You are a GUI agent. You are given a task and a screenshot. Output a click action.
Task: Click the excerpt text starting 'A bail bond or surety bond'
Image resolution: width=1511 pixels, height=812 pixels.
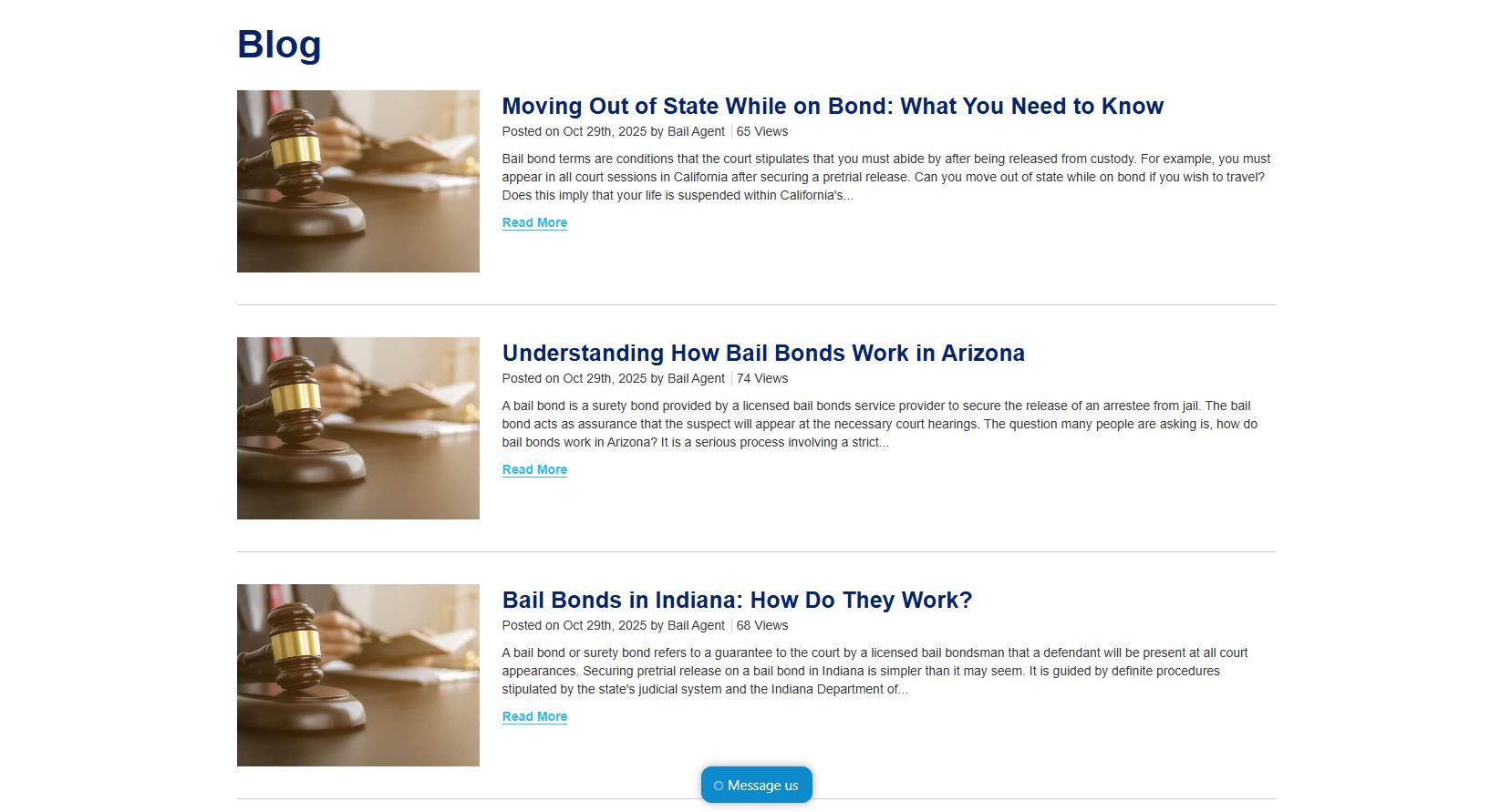[x=875, y=671]
